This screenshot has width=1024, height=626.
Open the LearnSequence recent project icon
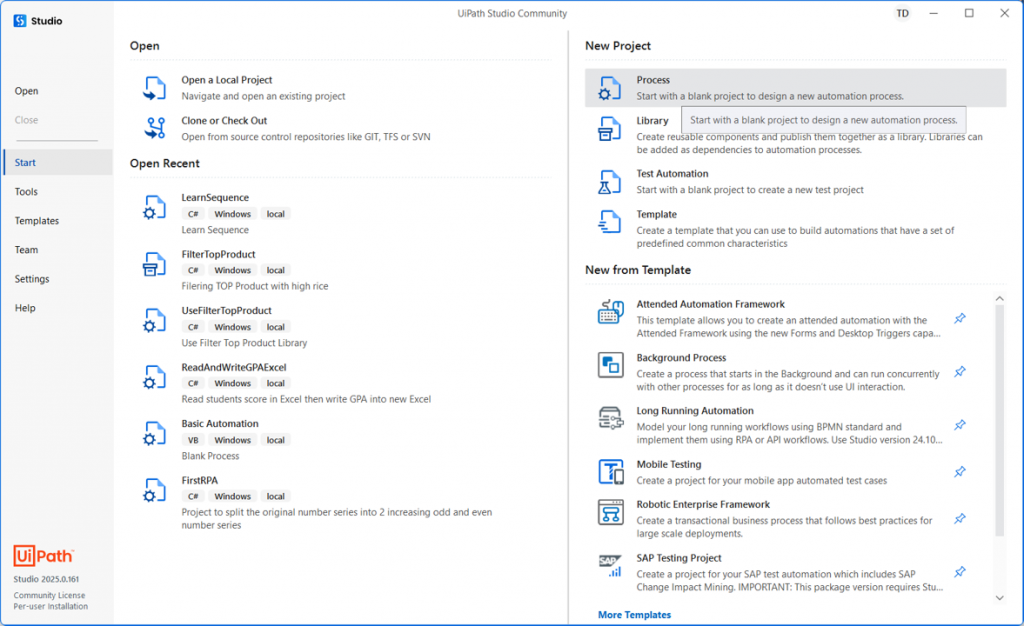click(155, 208)
